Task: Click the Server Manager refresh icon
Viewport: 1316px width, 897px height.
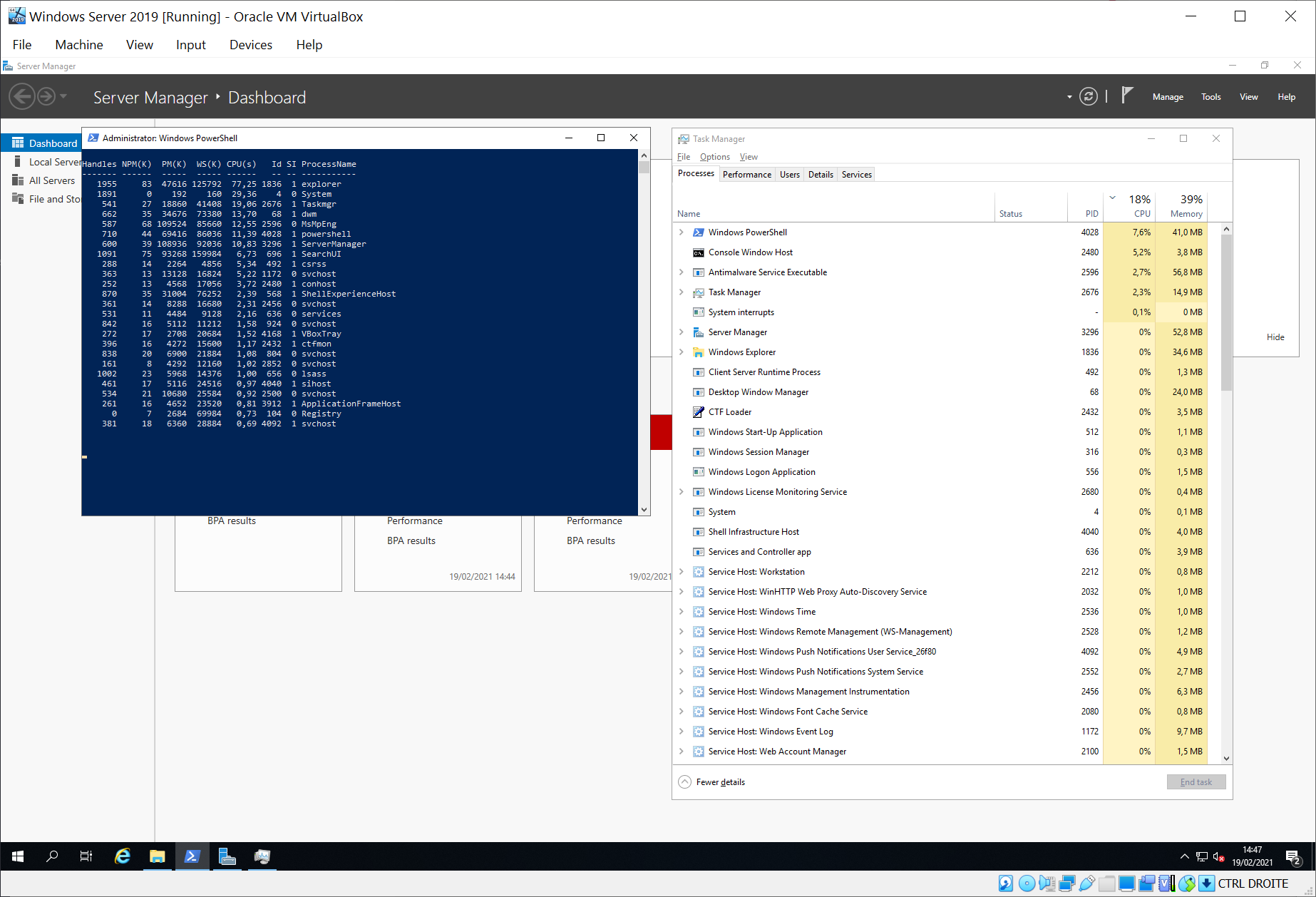Action: click(1088, 97)
